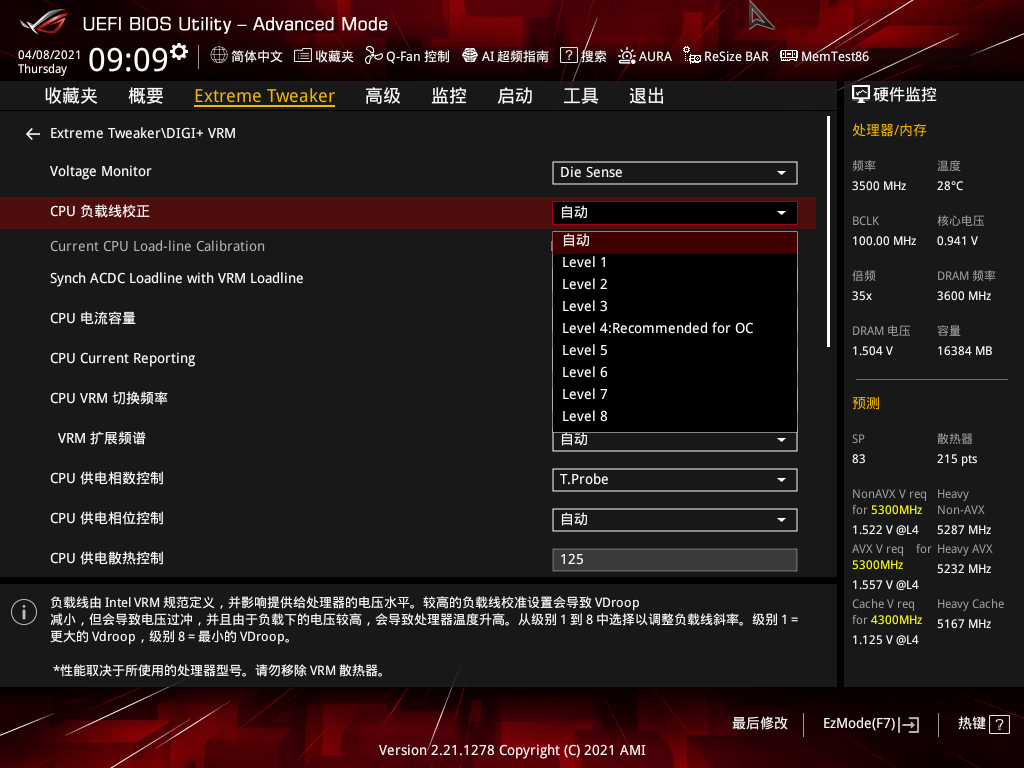Switch to the 高级 tab
The width and height of the screenshot is (1024, 768).
tap(383, 96)
